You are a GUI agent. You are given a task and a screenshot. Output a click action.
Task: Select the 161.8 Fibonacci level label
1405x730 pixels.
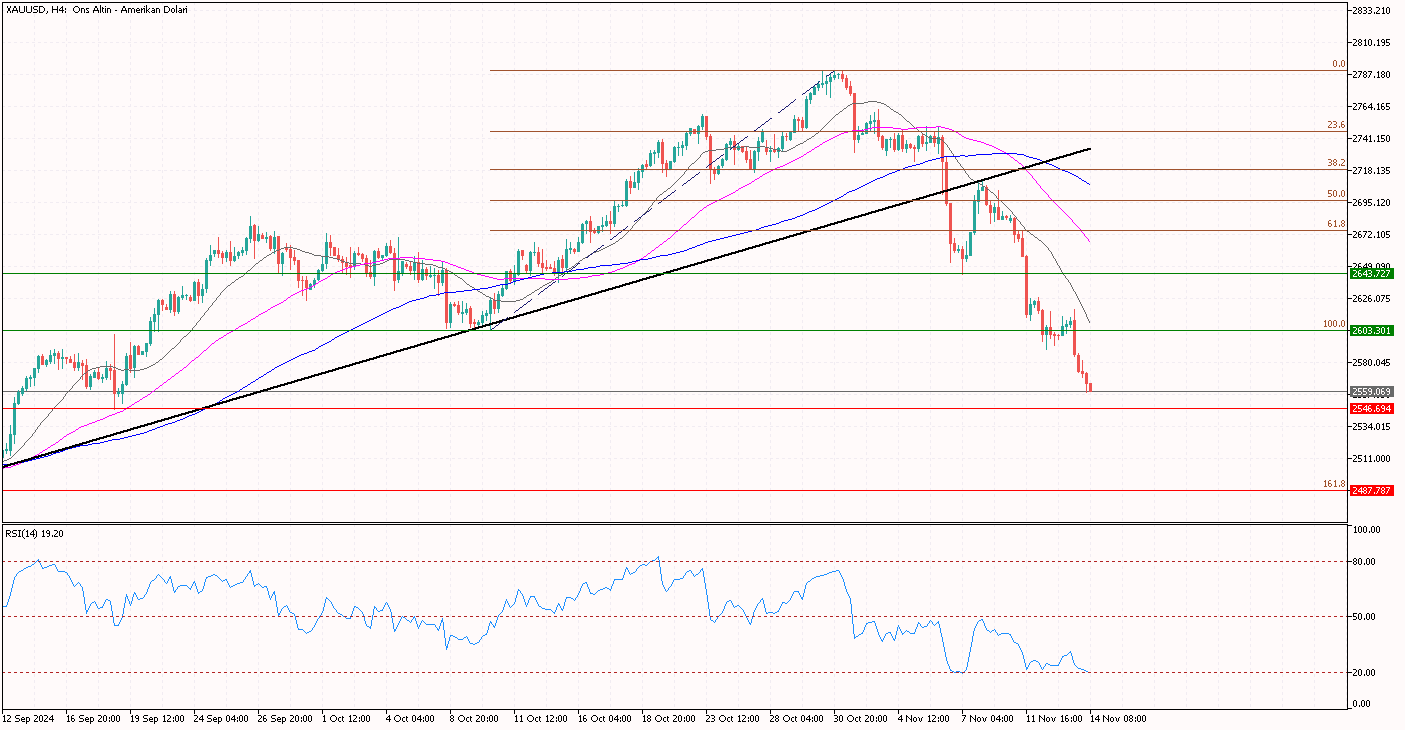click(1334, 484)
